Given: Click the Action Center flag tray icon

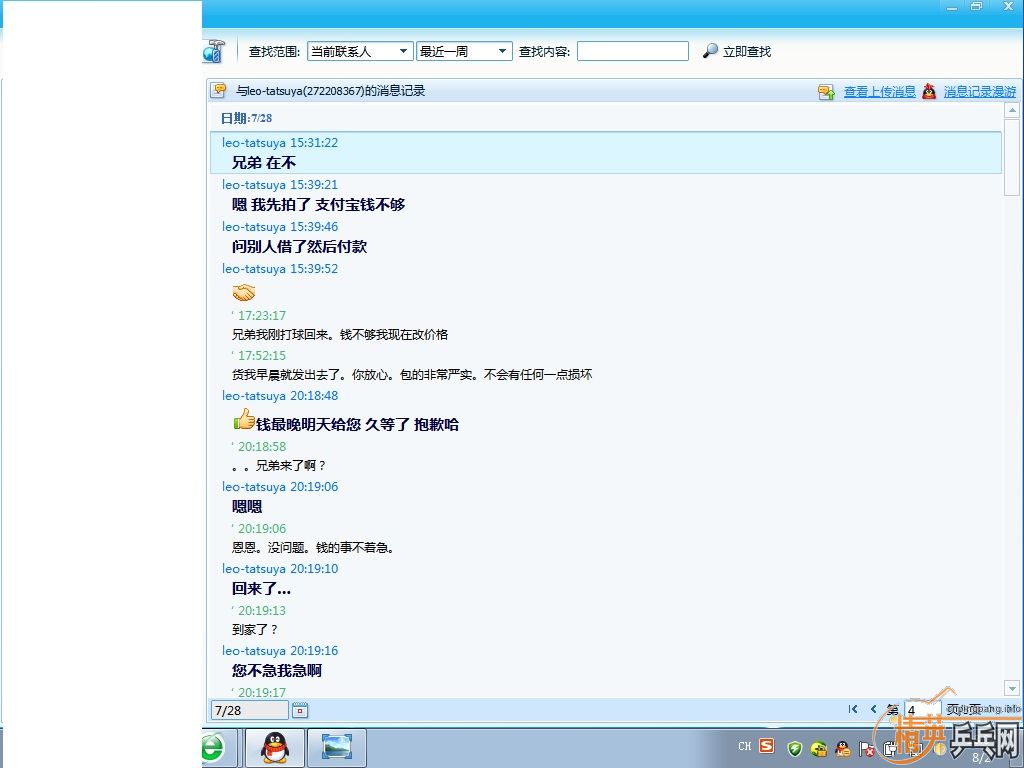Looking at the screenshot, I should pyautogui.click(x=867, y=749).
